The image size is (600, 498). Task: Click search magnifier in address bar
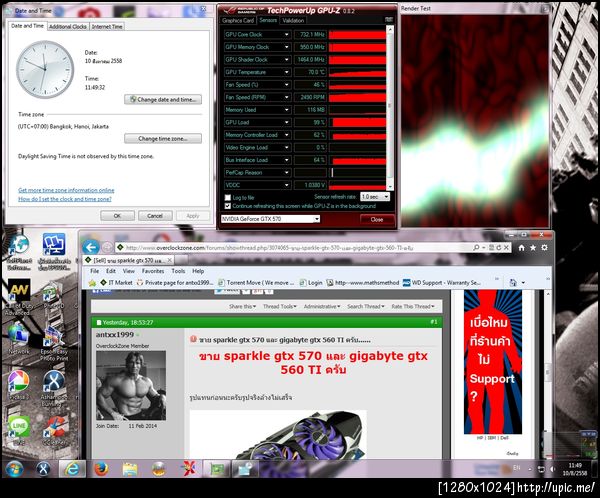pyautogui.click(x=476, y=248)
